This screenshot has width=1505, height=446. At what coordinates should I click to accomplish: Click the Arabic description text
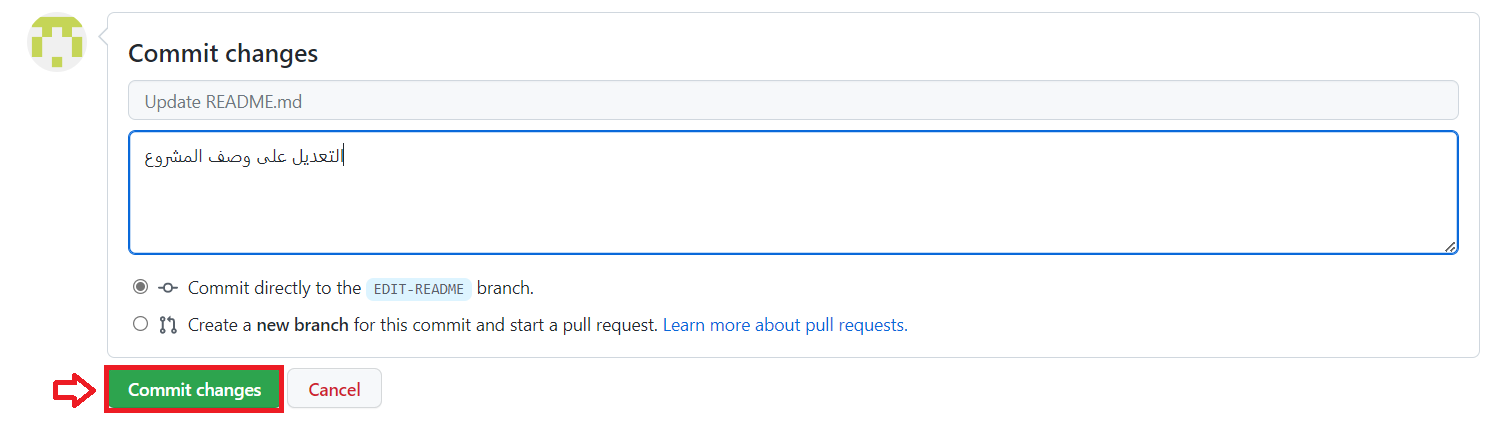[x=243, y=157]
